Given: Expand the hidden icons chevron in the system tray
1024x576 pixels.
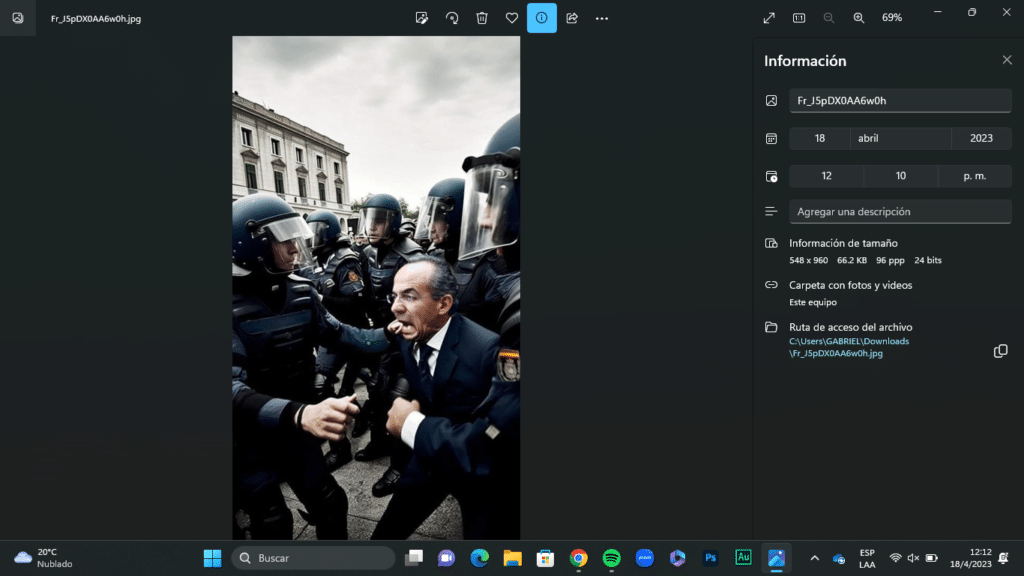Looking at the screenshot, I should pos(814,558).
